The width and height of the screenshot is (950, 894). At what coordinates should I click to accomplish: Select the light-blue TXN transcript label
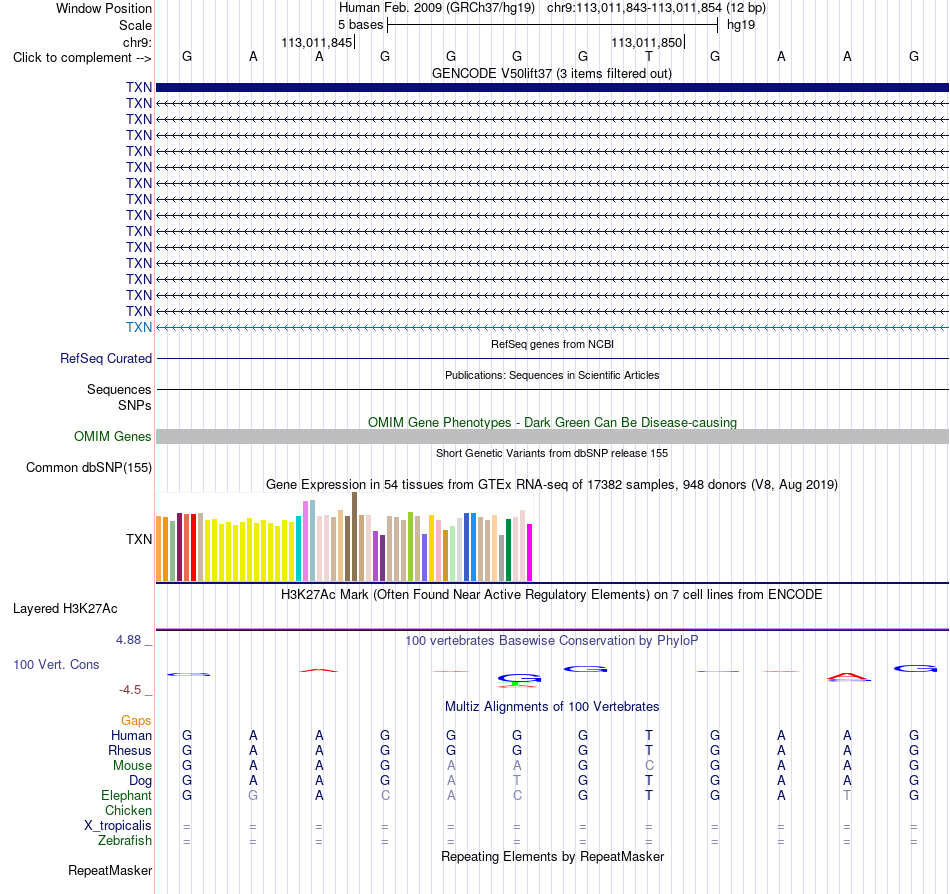coord(139,327)
